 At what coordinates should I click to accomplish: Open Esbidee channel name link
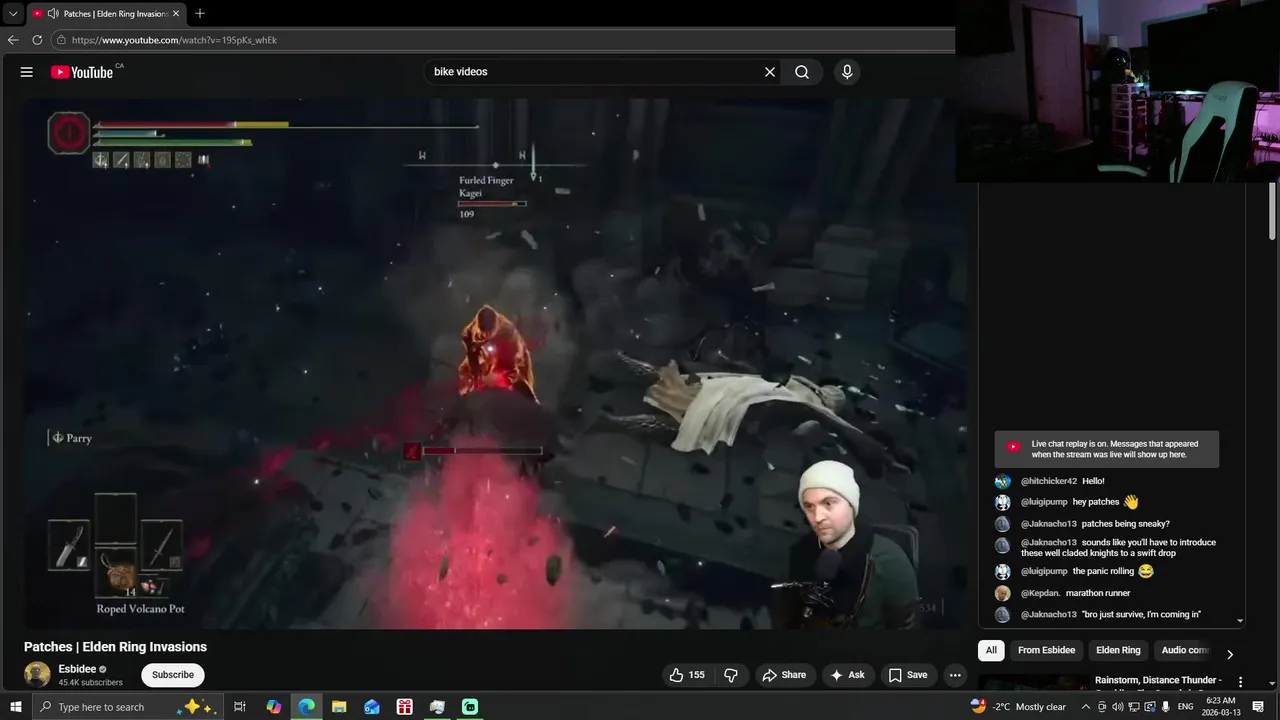(x=77, y=669)
